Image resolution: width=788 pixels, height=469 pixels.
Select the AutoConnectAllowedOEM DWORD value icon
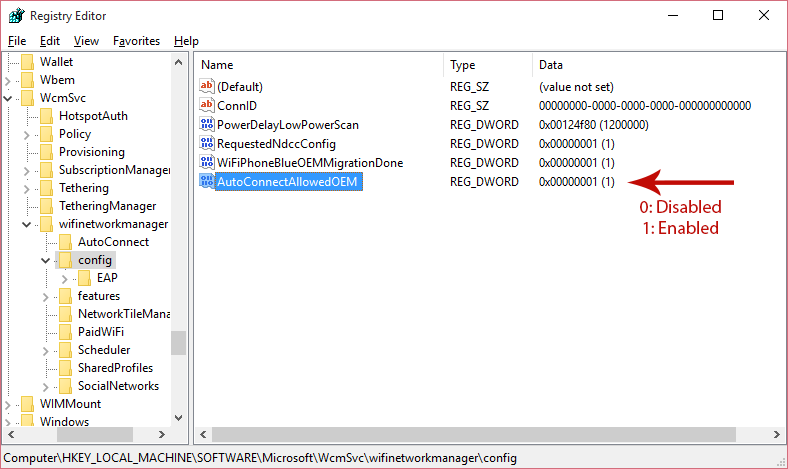coord(207,181)
